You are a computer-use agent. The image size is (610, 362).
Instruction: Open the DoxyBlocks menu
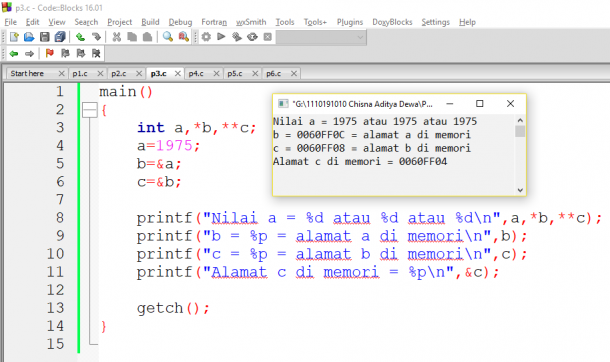point(392,22)
